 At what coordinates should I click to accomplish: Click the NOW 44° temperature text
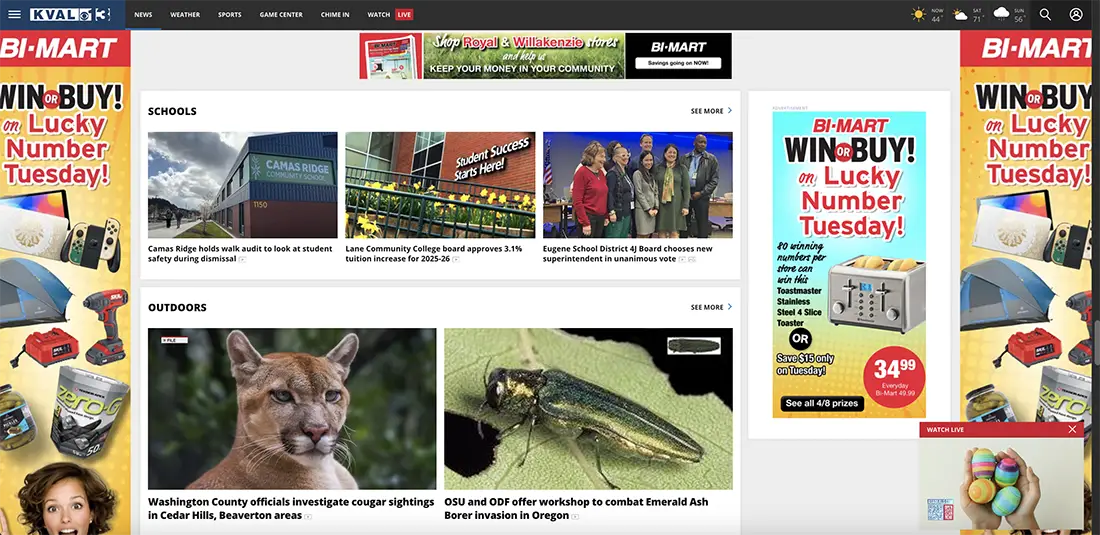[937, 15]
